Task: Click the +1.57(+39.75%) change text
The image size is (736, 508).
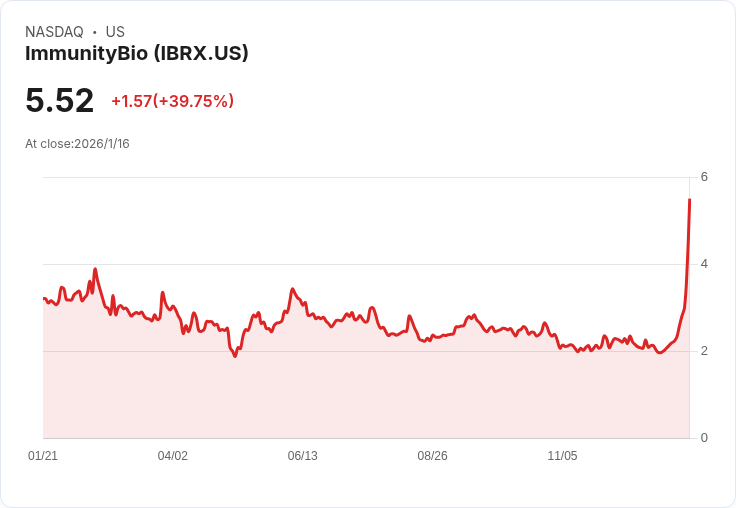Action: point(172,101)
